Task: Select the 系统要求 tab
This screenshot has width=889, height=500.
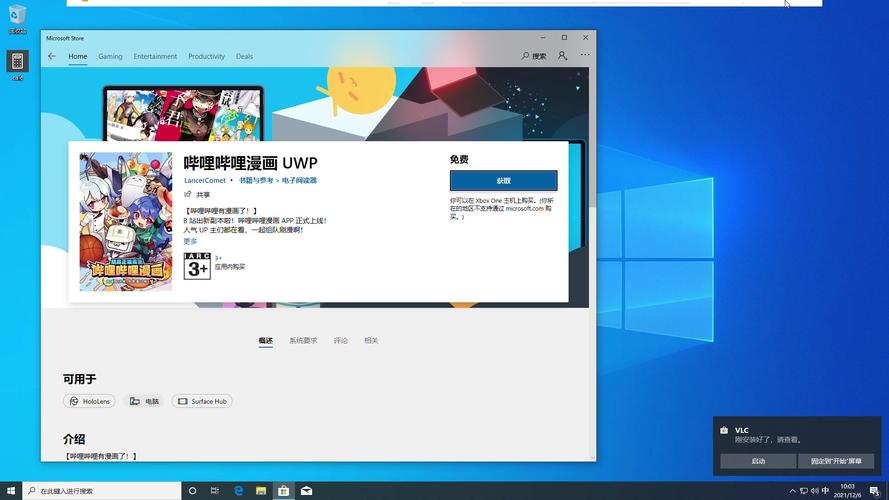Action: click(x=303, y=341)
